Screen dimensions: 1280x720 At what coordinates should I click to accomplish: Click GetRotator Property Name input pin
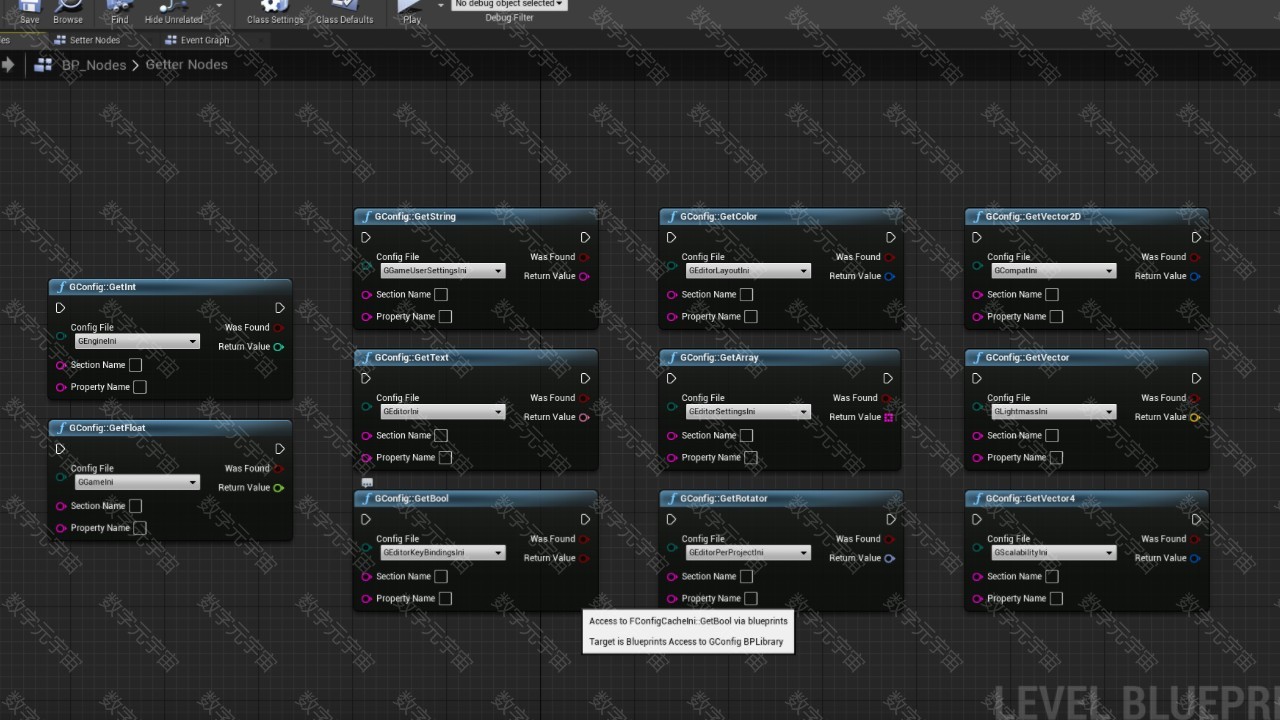672,599
